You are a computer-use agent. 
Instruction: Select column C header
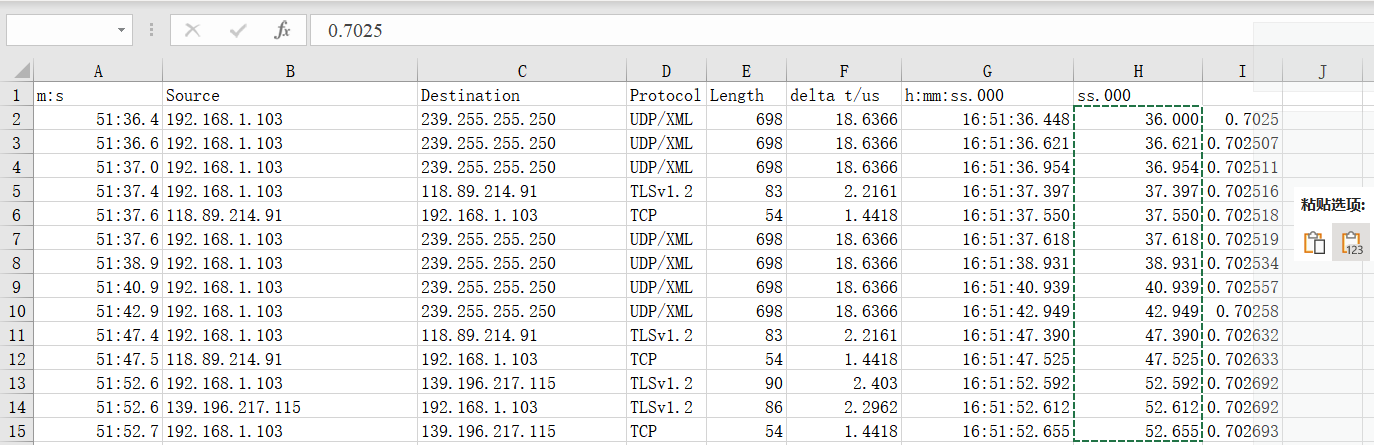(522, 71)
